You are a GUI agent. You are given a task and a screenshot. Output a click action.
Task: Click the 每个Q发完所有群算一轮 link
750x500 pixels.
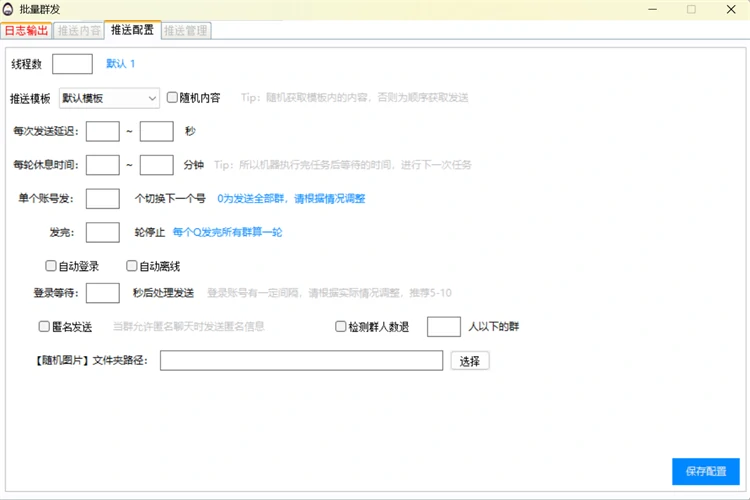tap(228, 233)
